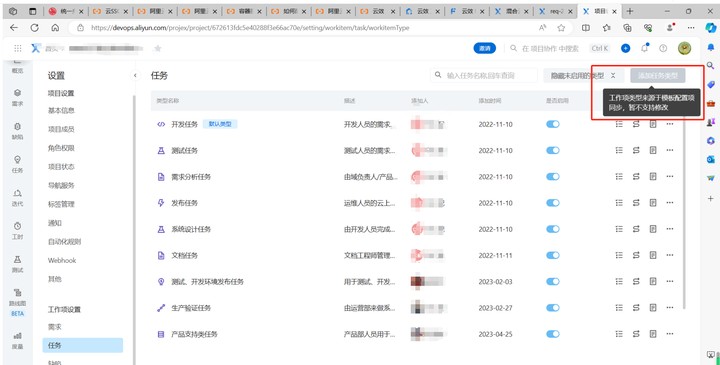Image resolution: width=720 pixels, height=365 pixels.
Task: Open Webhook in the settings menu
Action: click(x=62, y=260)
